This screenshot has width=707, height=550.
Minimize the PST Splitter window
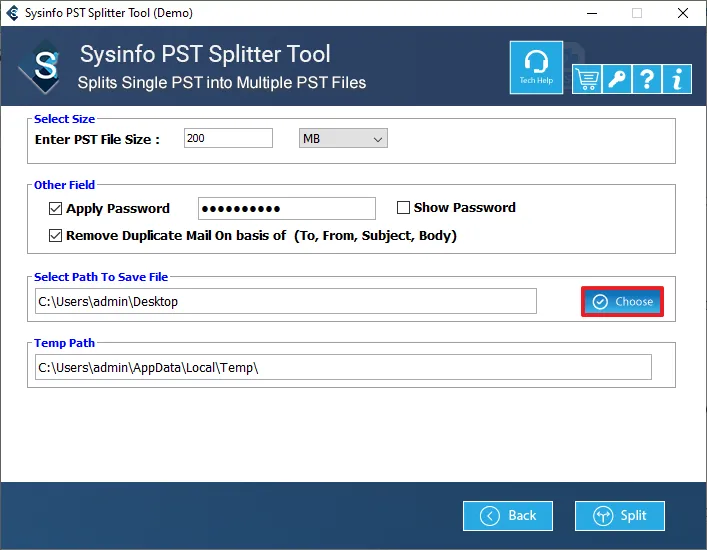point(592,13)
